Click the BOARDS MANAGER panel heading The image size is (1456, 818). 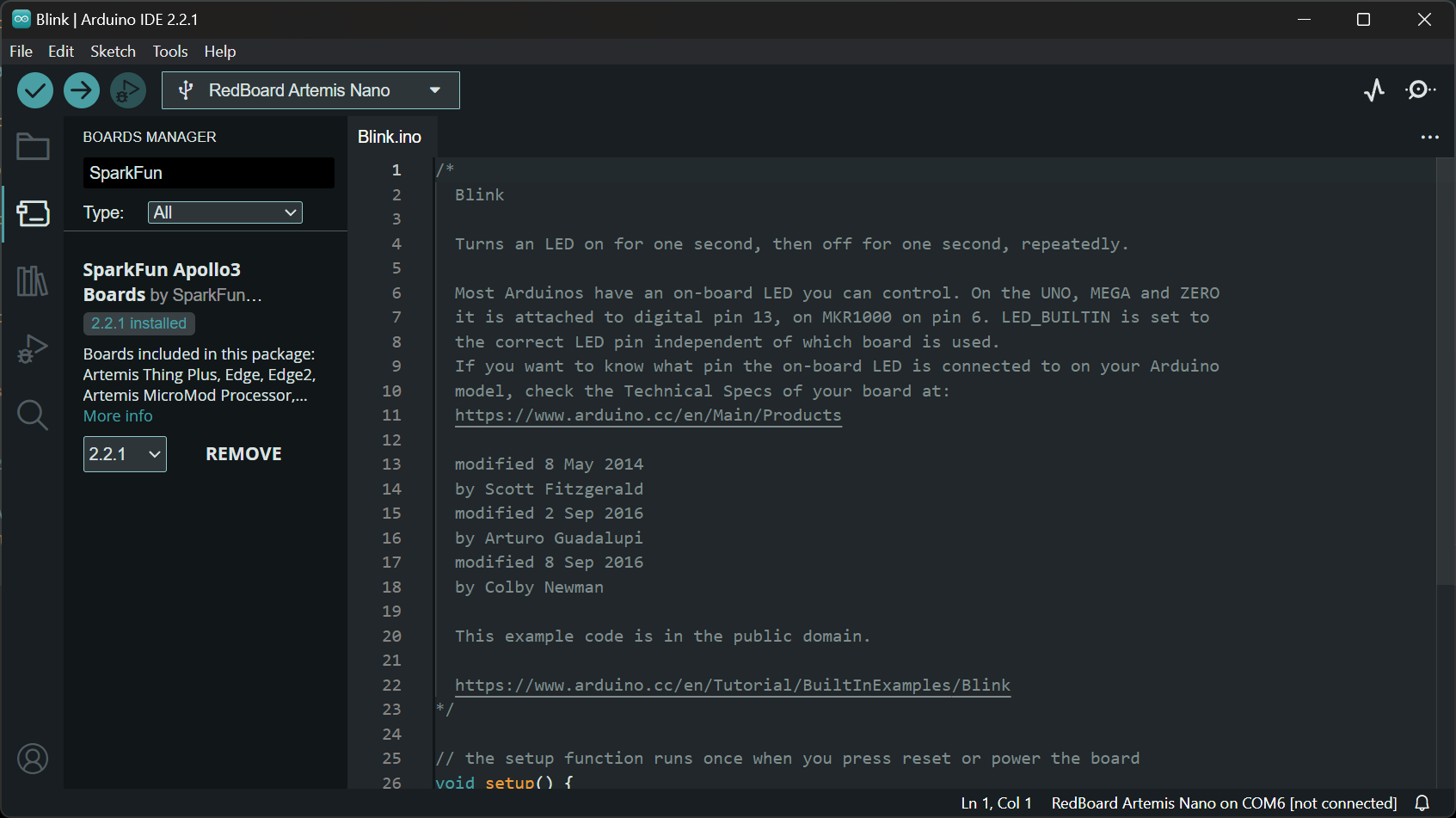coord(150,137)
